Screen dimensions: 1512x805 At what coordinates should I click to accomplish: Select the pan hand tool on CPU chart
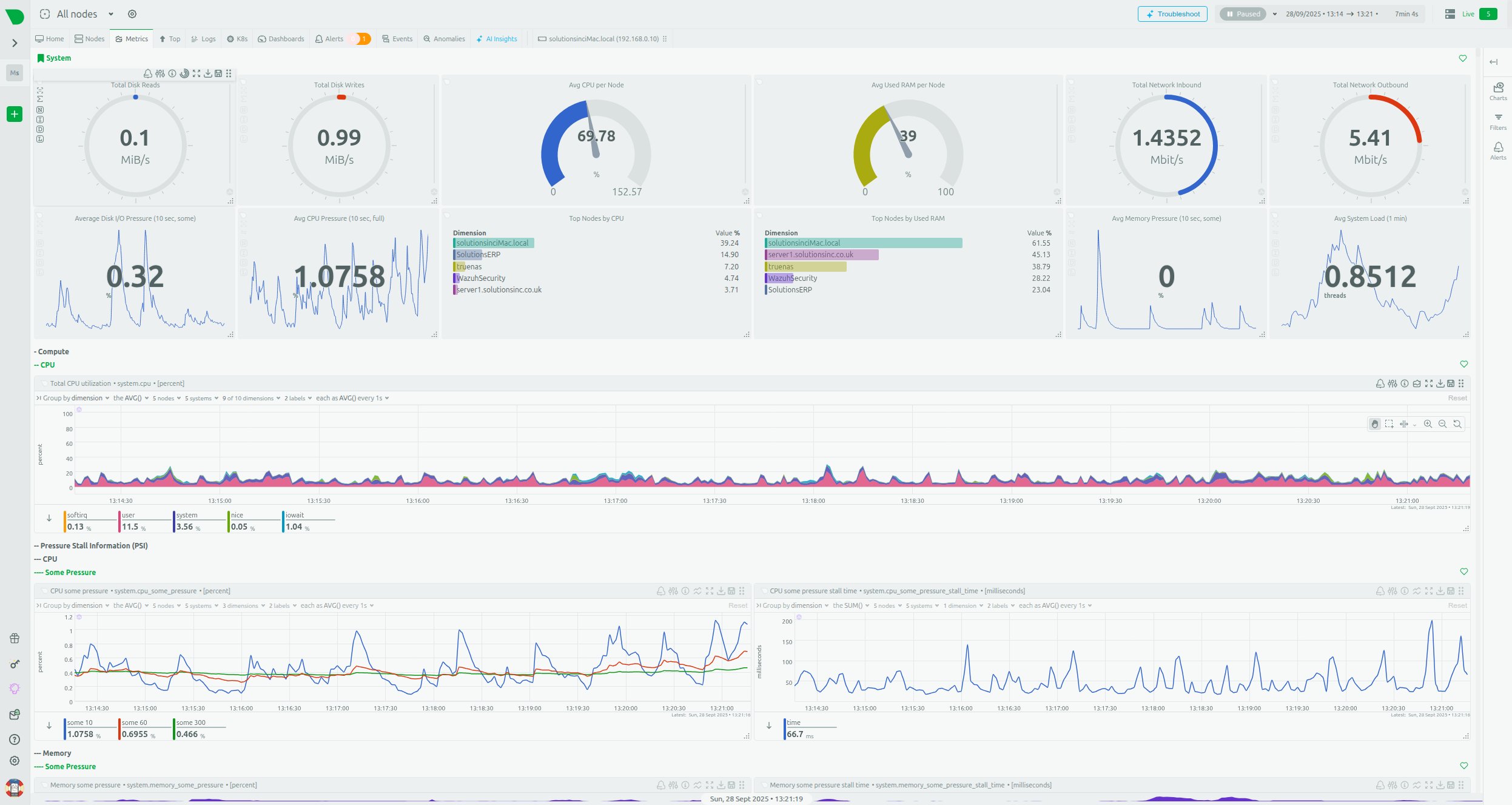[1374, 424]
